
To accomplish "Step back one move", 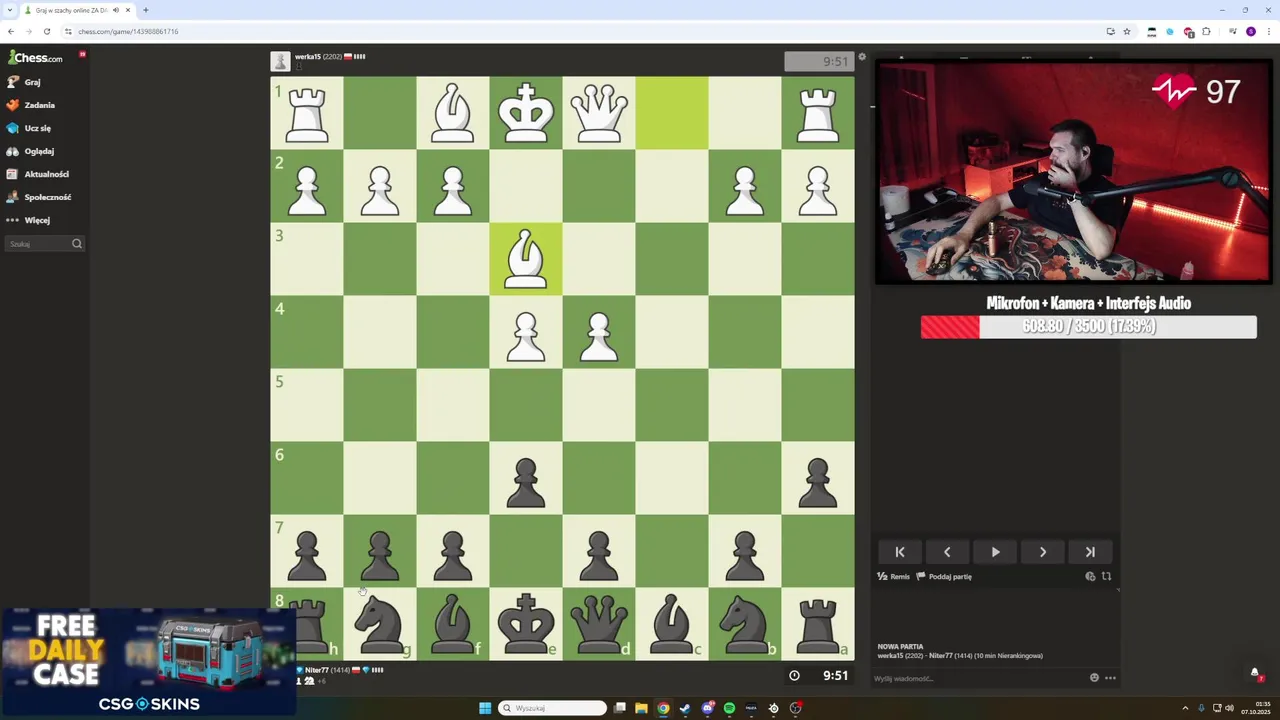I will pos(947,552).
